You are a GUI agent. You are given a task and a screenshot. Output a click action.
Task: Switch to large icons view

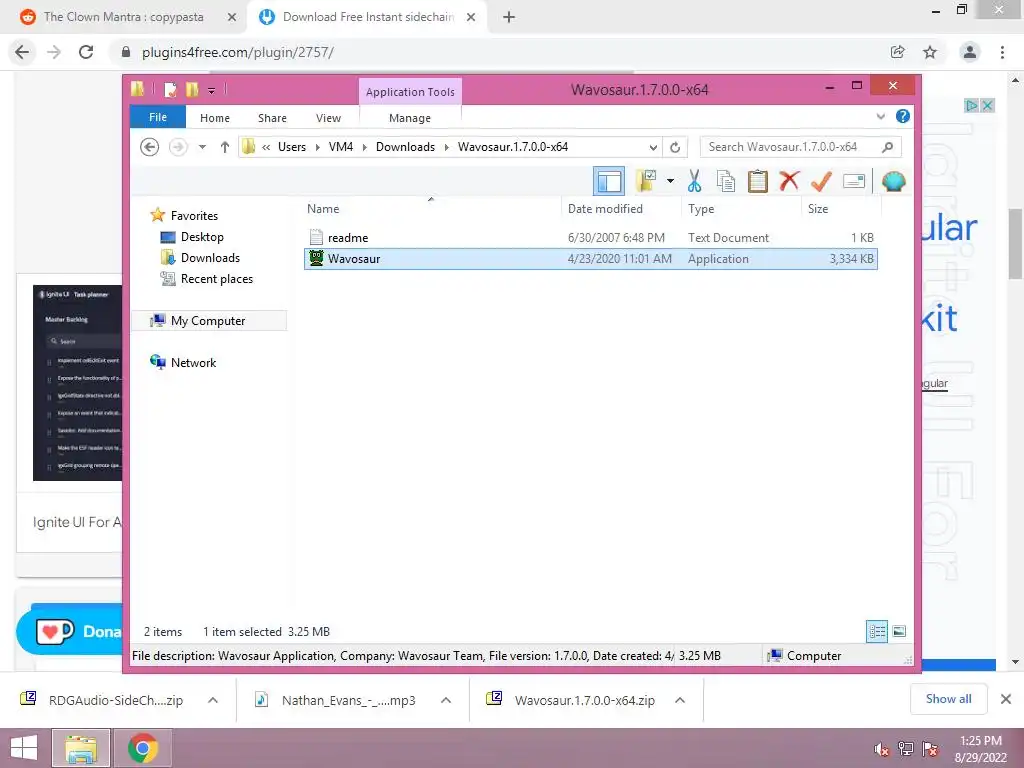[x=899, y=632]
